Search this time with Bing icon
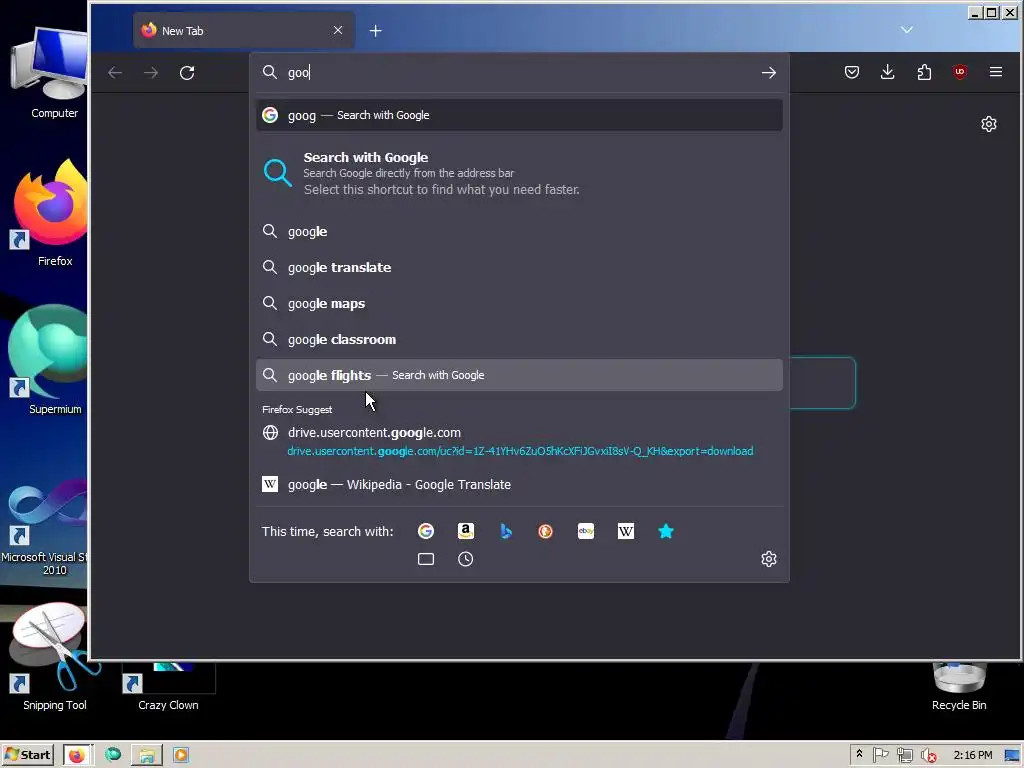The width and height of the screenshot is (1024, 768). (x=506, y=531)
